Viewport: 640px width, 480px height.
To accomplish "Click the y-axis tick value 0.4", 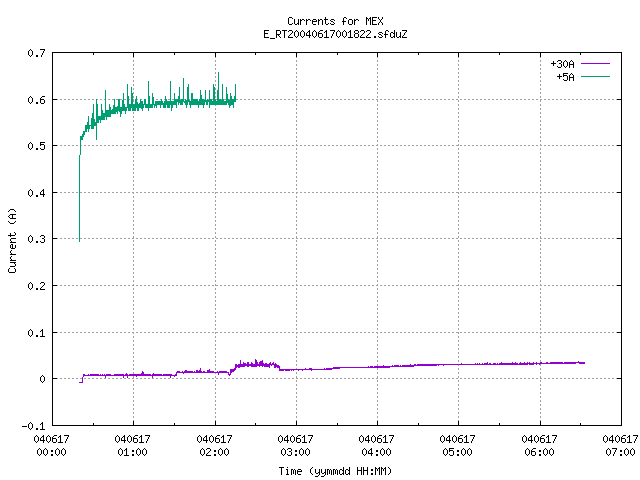I will (36, 193).
